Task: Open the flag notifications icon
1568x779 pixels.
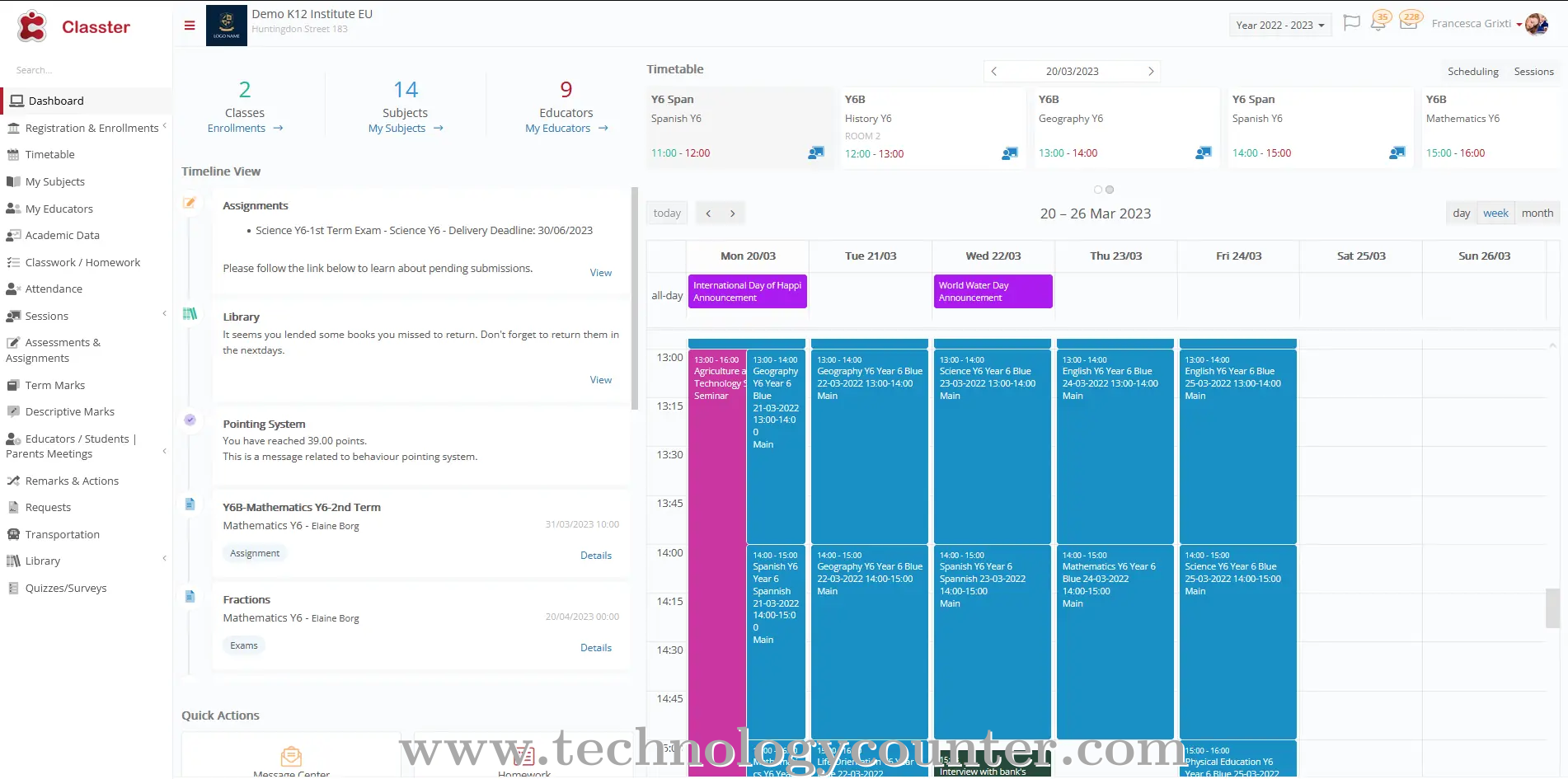Action: tap(1351, 23)
